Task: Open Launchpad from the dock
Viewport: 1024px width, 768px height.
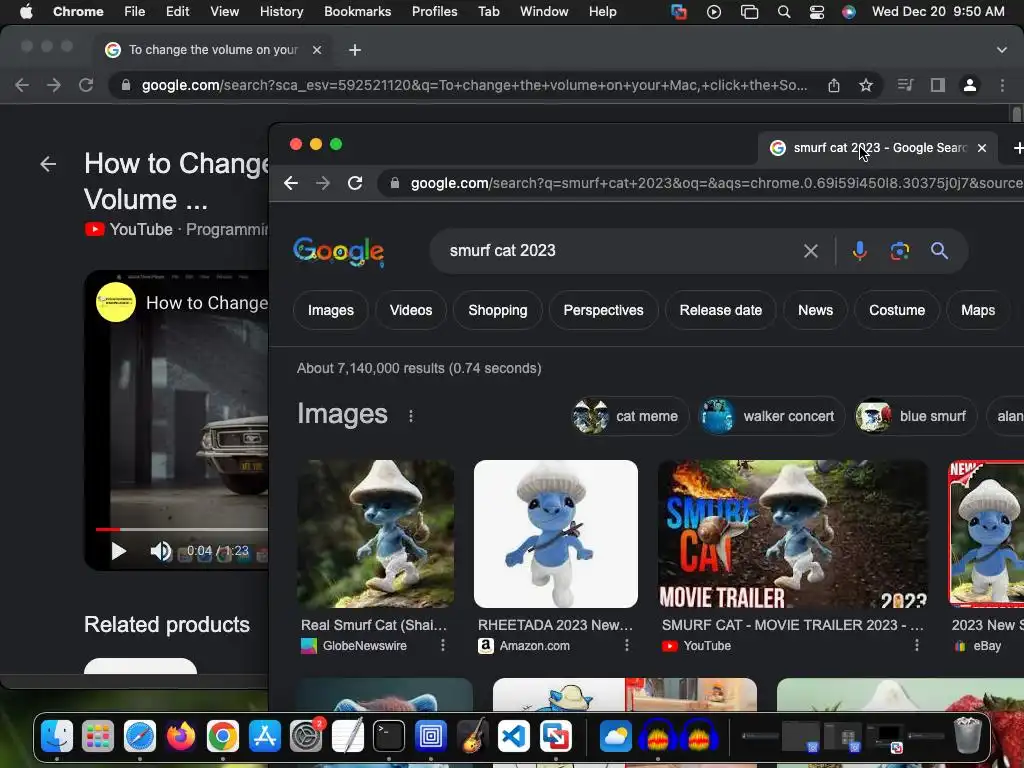Action: coord(98,737)
